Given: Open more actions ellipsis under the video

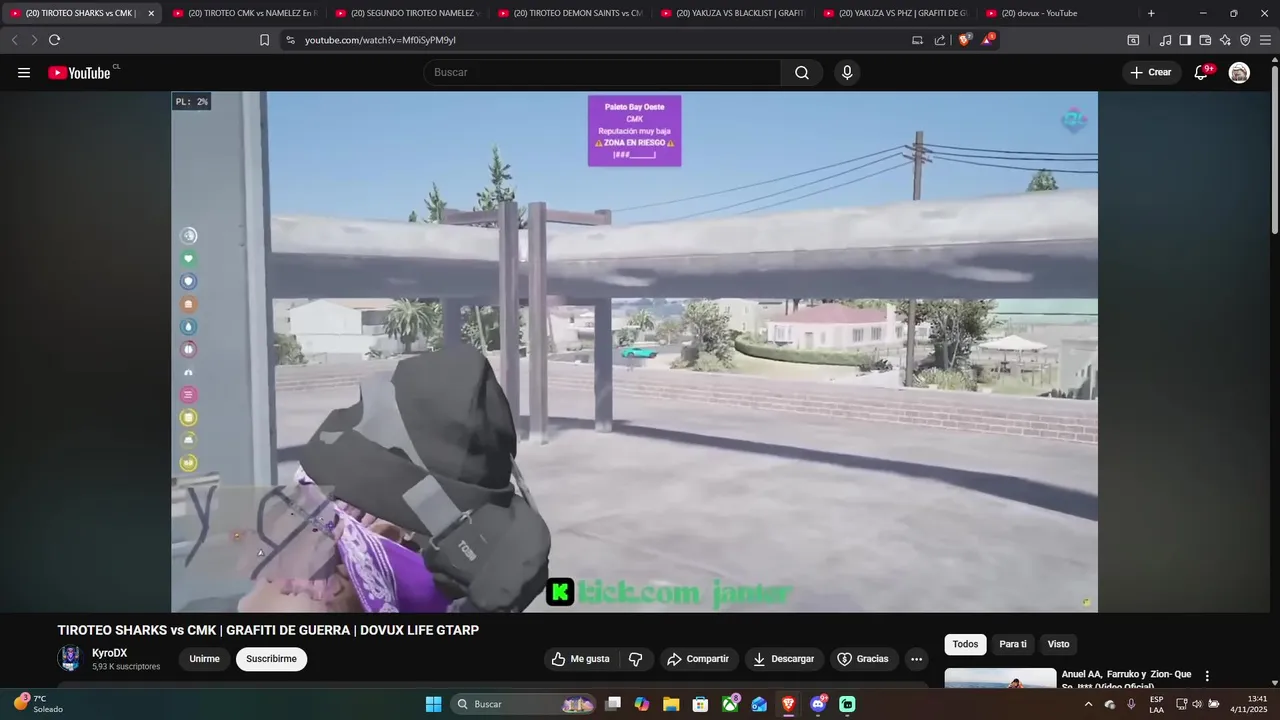Looking at the screenshot, I should [x=916, y=659].
